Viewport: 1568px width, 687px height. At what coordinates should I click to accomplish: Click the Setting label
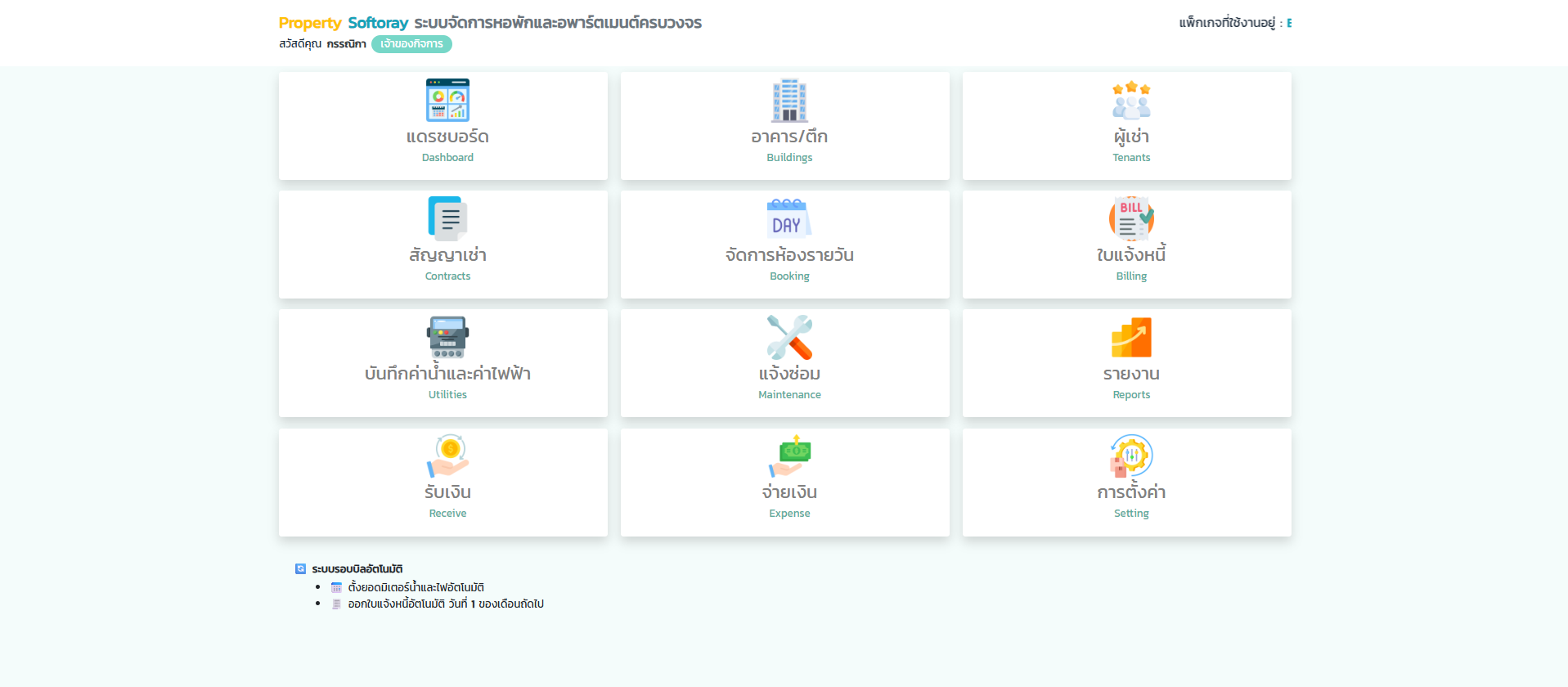[x=1131, y=513]
